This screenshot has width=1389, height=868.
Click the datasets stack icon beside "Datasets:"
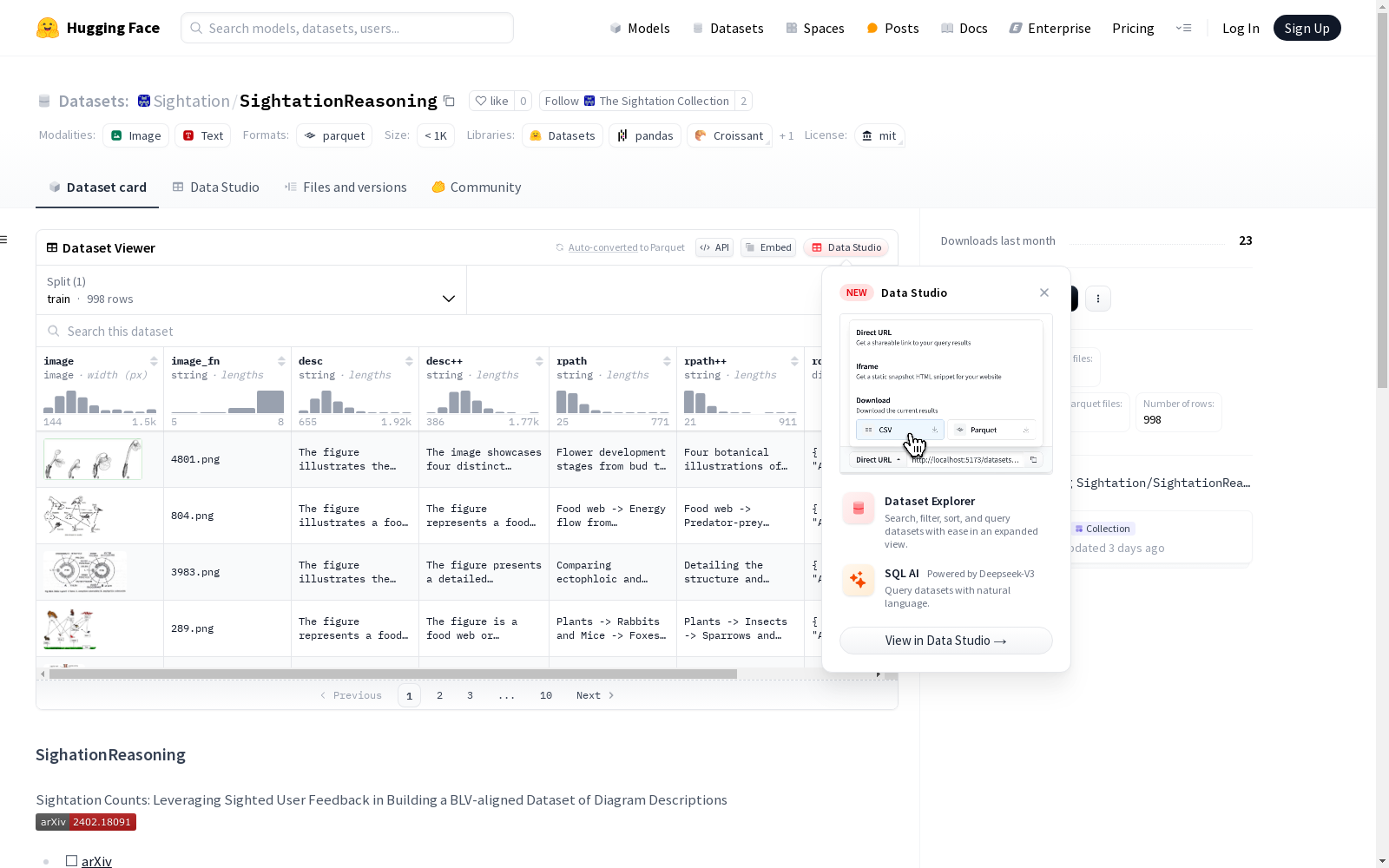coord(44,101)
